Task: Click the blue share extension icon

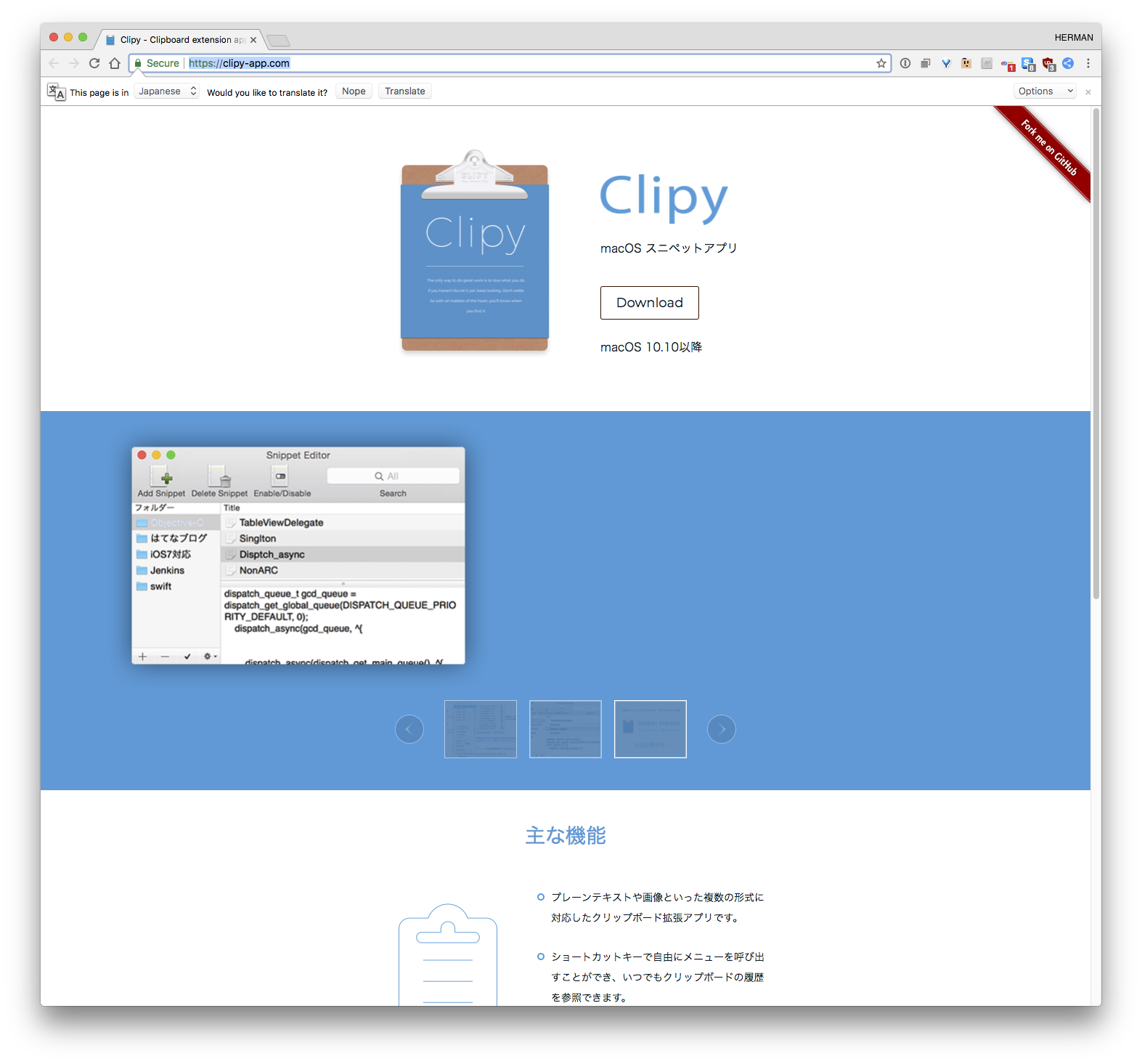Action: point(1068,63)
